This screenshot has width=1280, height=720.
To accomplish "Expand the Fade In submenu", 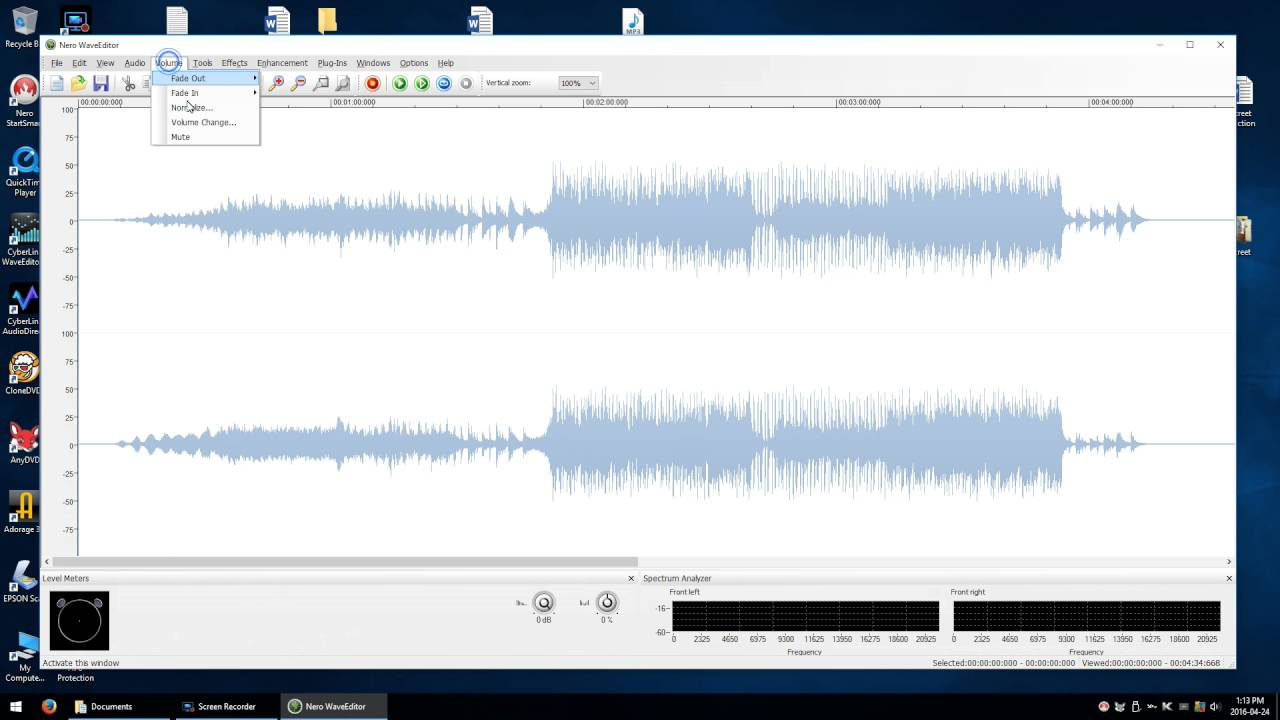I will click(206, 93).
